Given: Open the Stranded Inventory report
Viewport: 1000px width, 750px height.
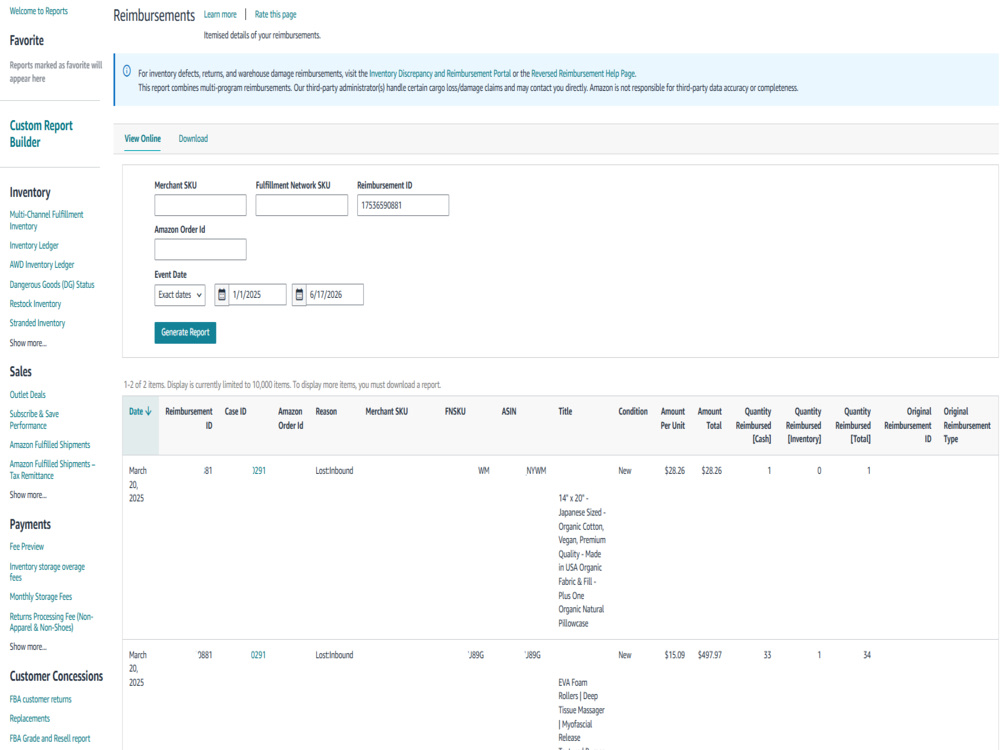Looking at the screenshot, I should pyautogui.click(x=37, y=323).
